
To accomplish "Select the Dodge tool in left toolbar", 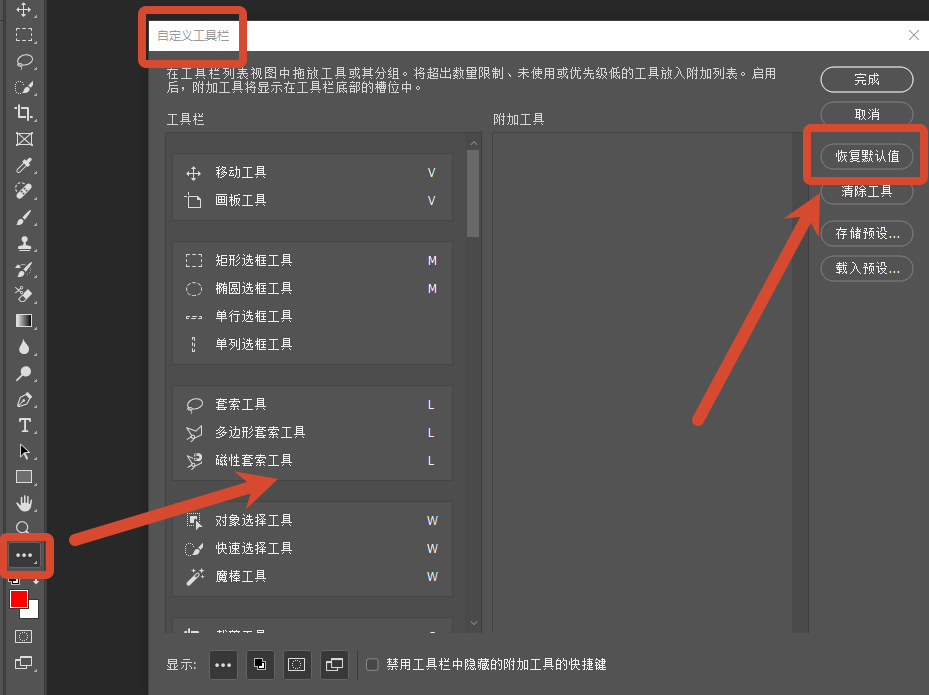I will (x=24, y=373).
